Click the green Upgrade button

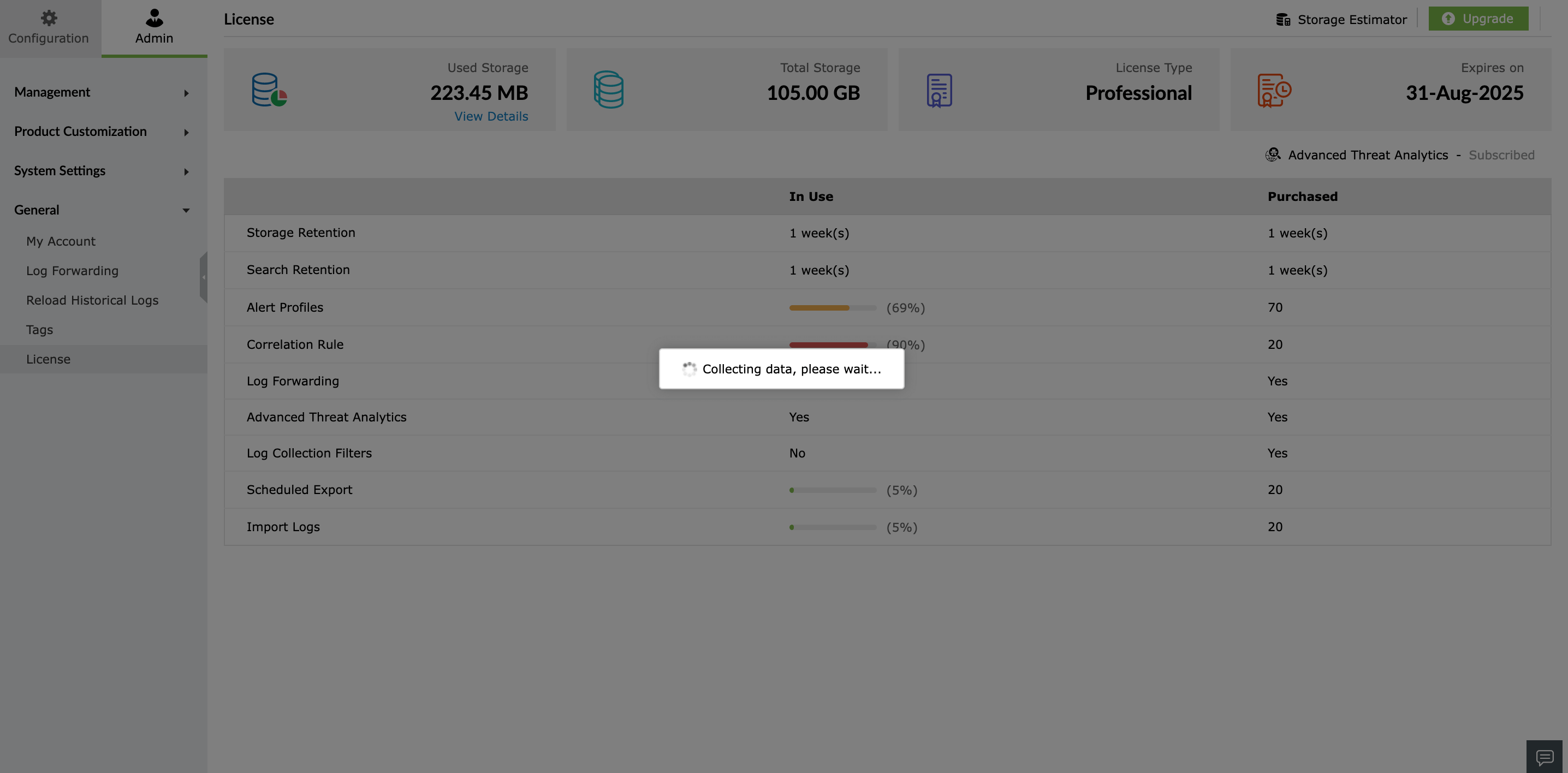[1478, 19]
